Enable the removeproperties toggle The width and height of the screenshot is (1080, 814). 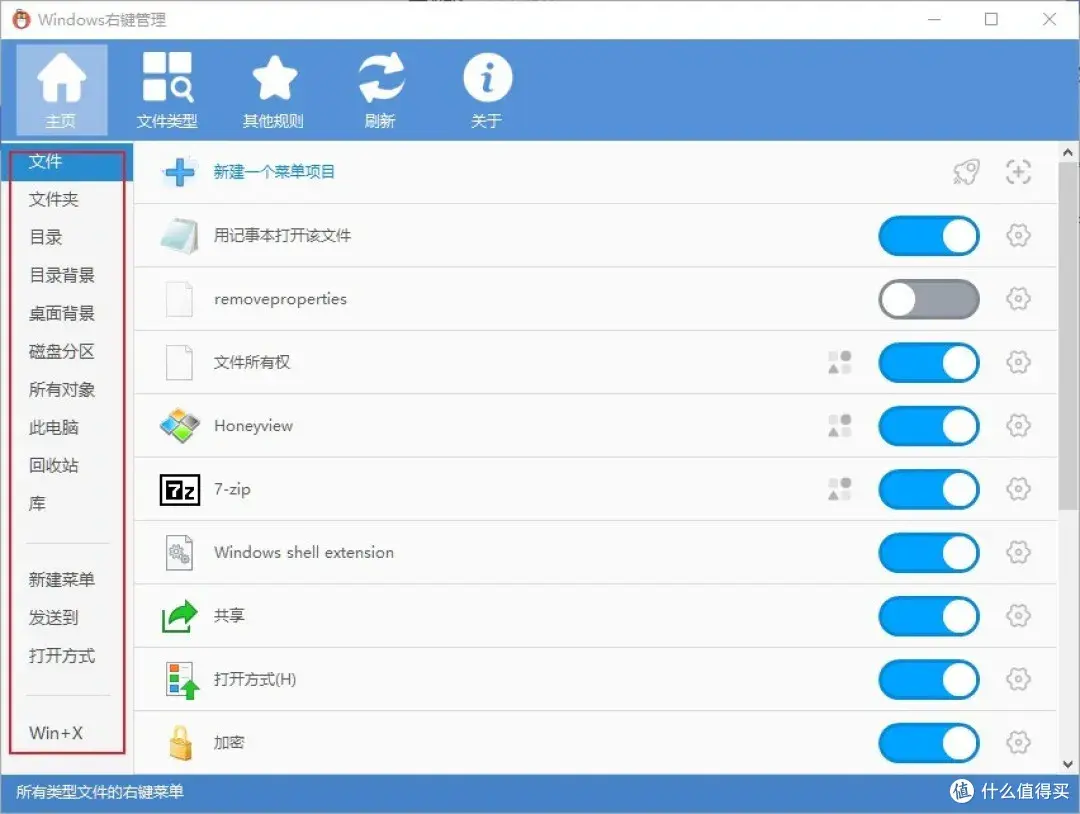click(x=928, y=299)
